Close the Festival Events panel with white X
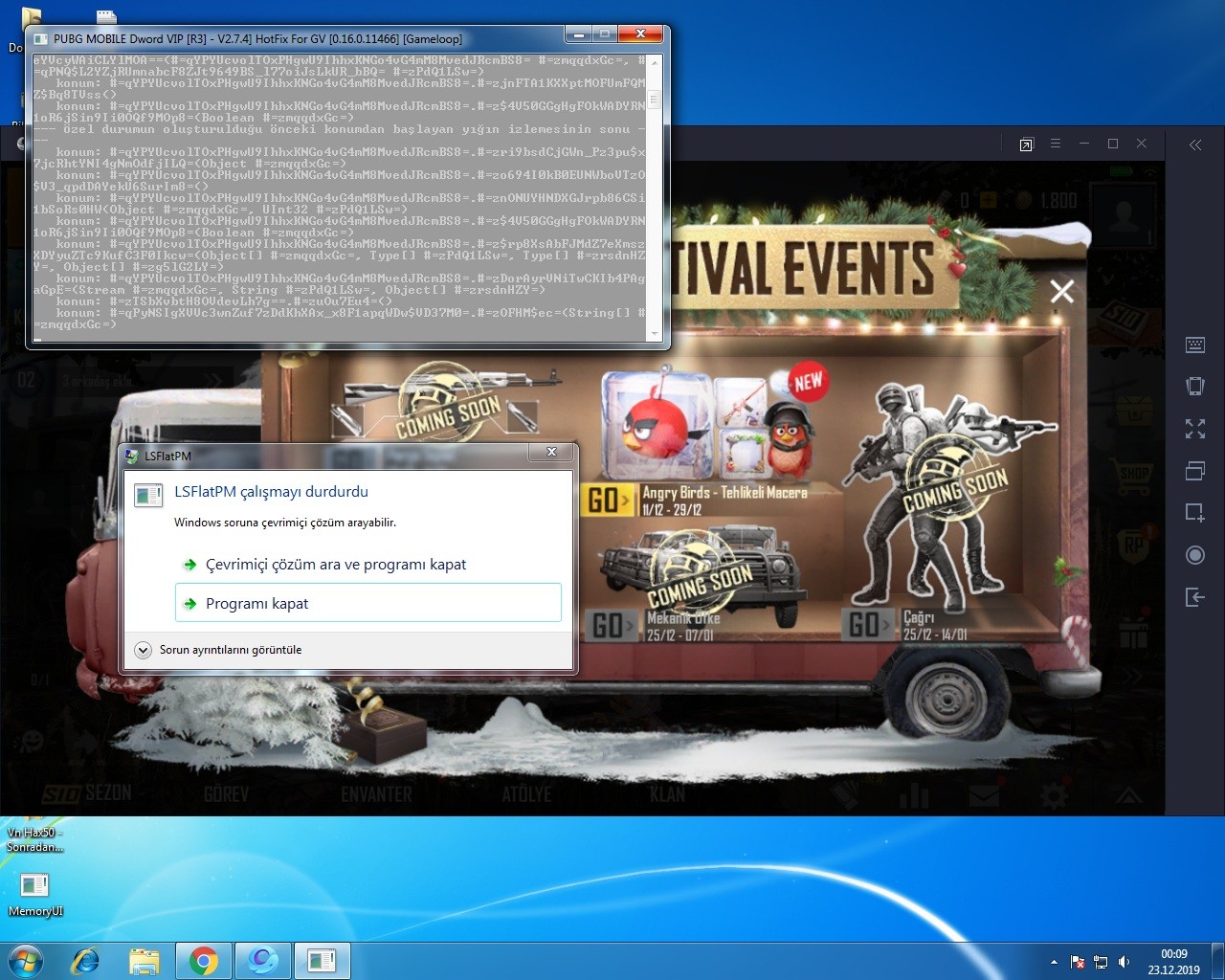This screenshot has width=1225, height=980. pyautogui.click(x=1062, y=292)
